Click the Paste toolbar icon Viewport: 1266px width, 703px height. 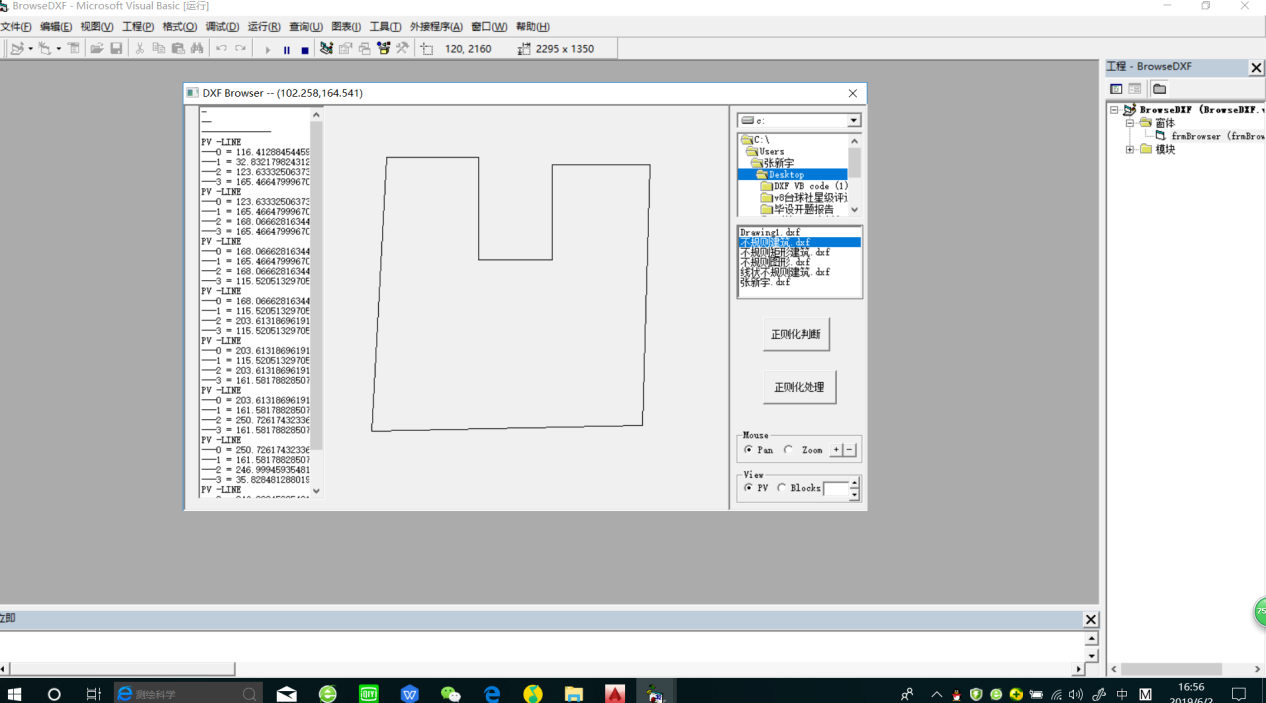178,48
